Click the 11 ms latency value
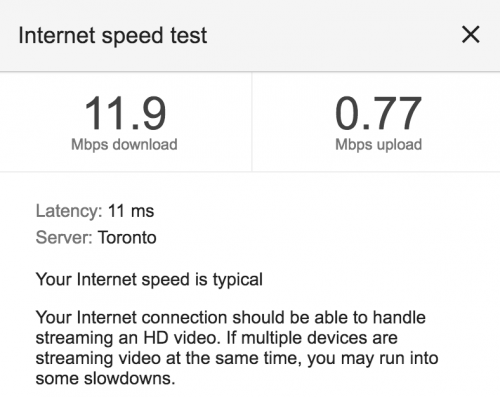 click(131, 211)
